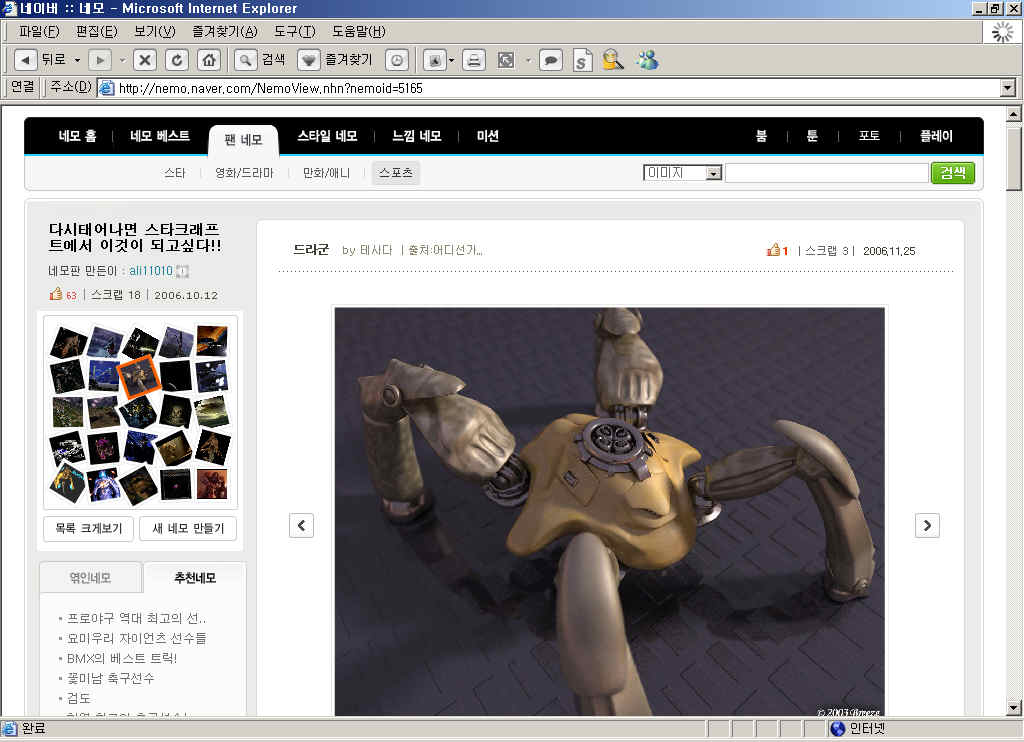
Task: Show previous image with left arrow
Action: pos(301,525)
